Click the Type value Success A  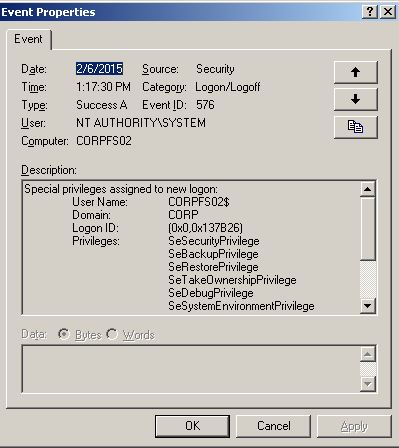[x=102, y=105]
